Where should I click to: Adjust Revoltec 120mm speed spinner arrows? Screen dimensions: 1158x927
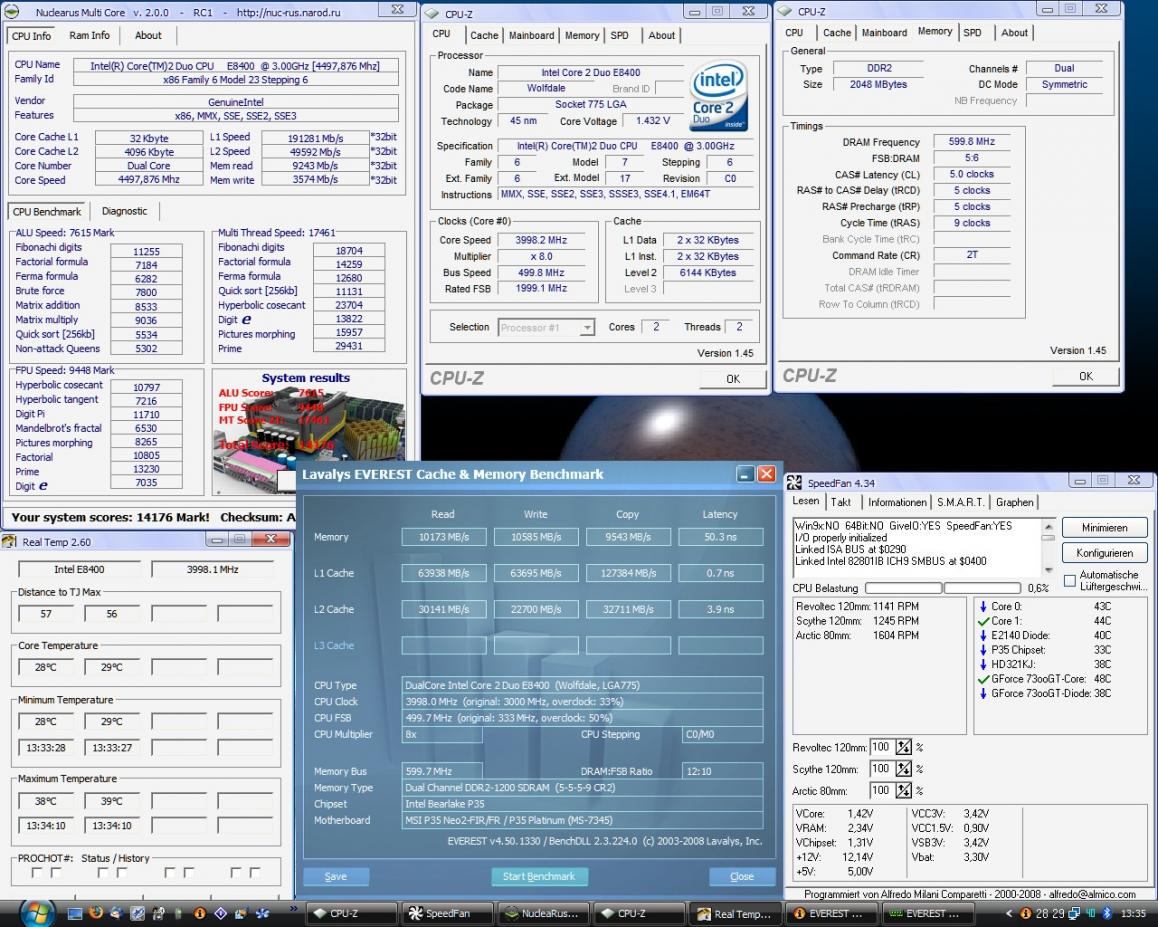click(x=903, y=748)
